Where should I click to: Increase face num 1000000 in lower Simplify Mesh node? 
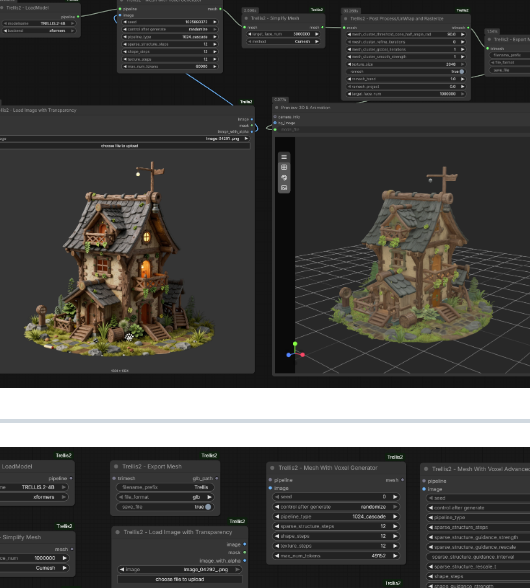tap(65, 558)
